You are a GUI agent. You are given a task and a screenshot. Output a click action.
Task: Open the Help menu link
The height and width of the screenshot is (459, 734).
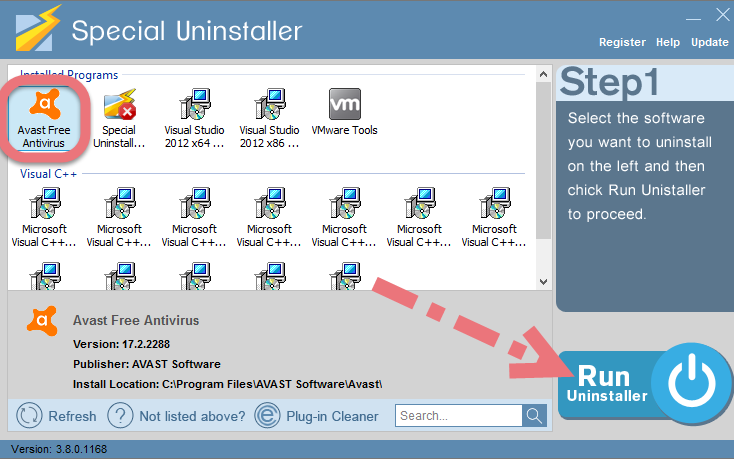pyautogui.click(x=668, y=42)
